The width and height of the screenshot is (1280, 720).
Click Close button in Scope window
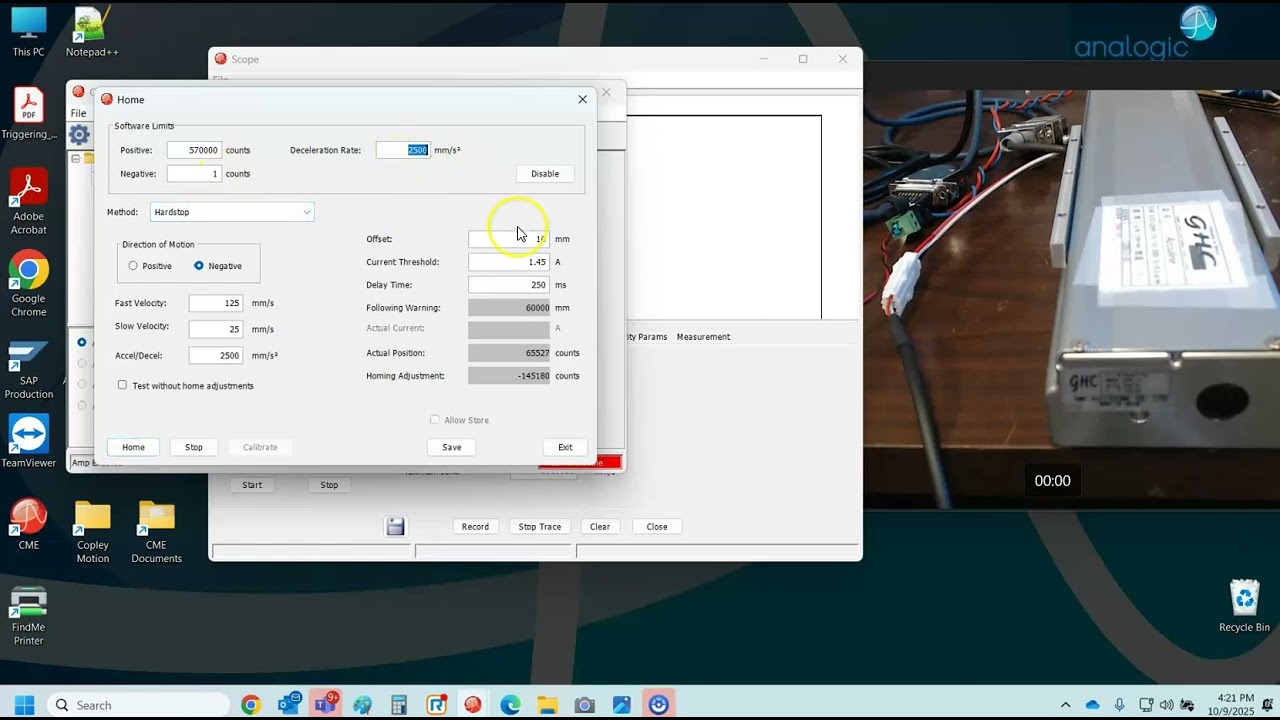click(x=657, y=527)
